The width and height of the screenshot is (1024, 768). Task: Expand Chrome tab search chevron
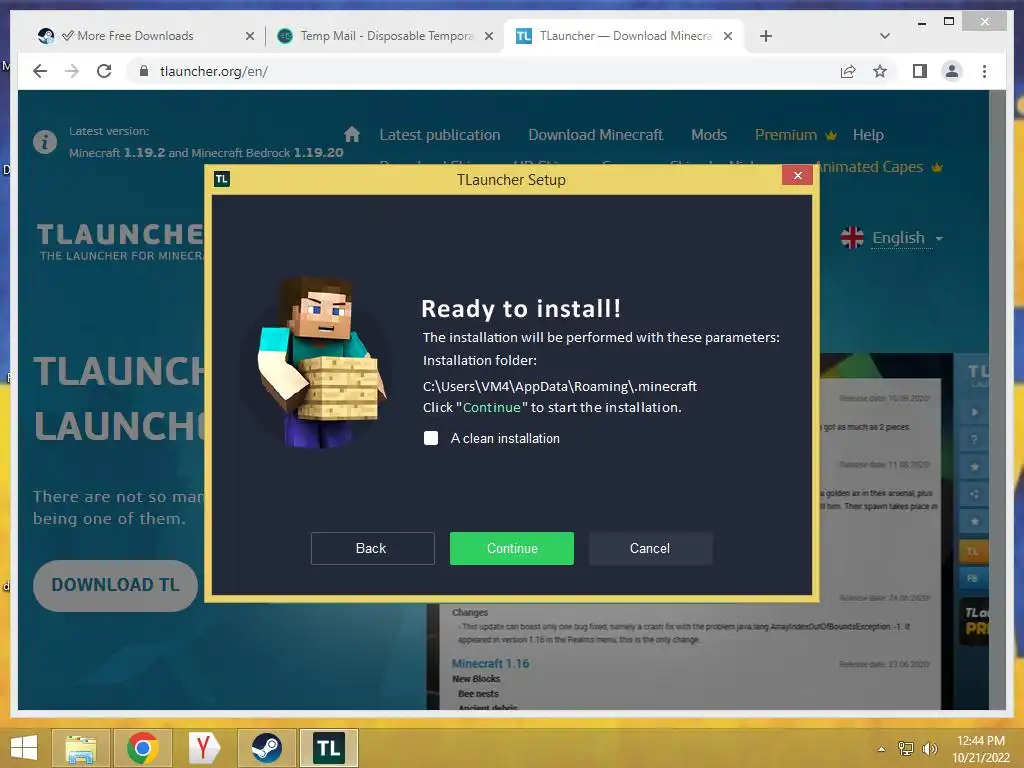point(885,36)
